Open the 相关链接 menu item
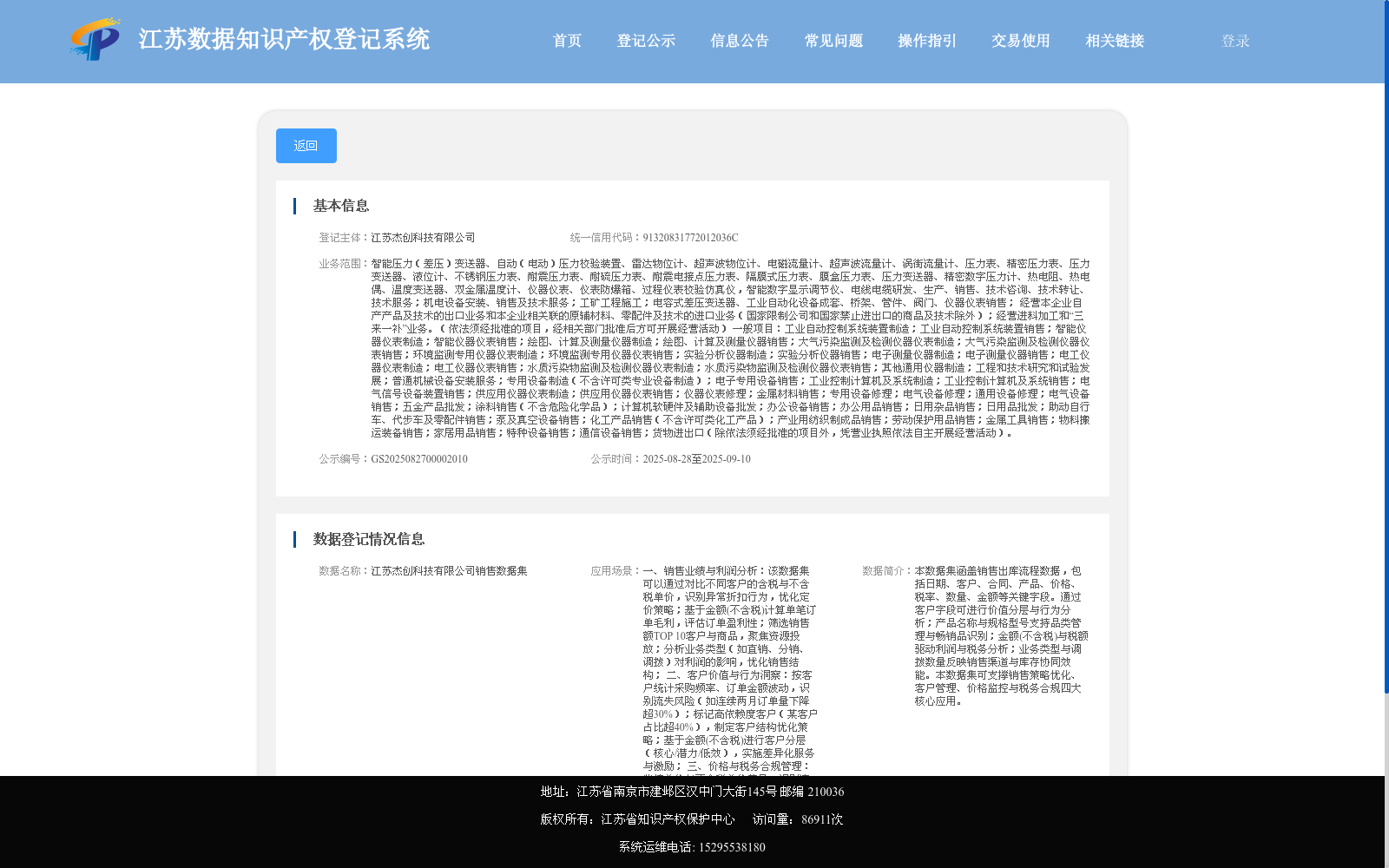 point(1116,41)
